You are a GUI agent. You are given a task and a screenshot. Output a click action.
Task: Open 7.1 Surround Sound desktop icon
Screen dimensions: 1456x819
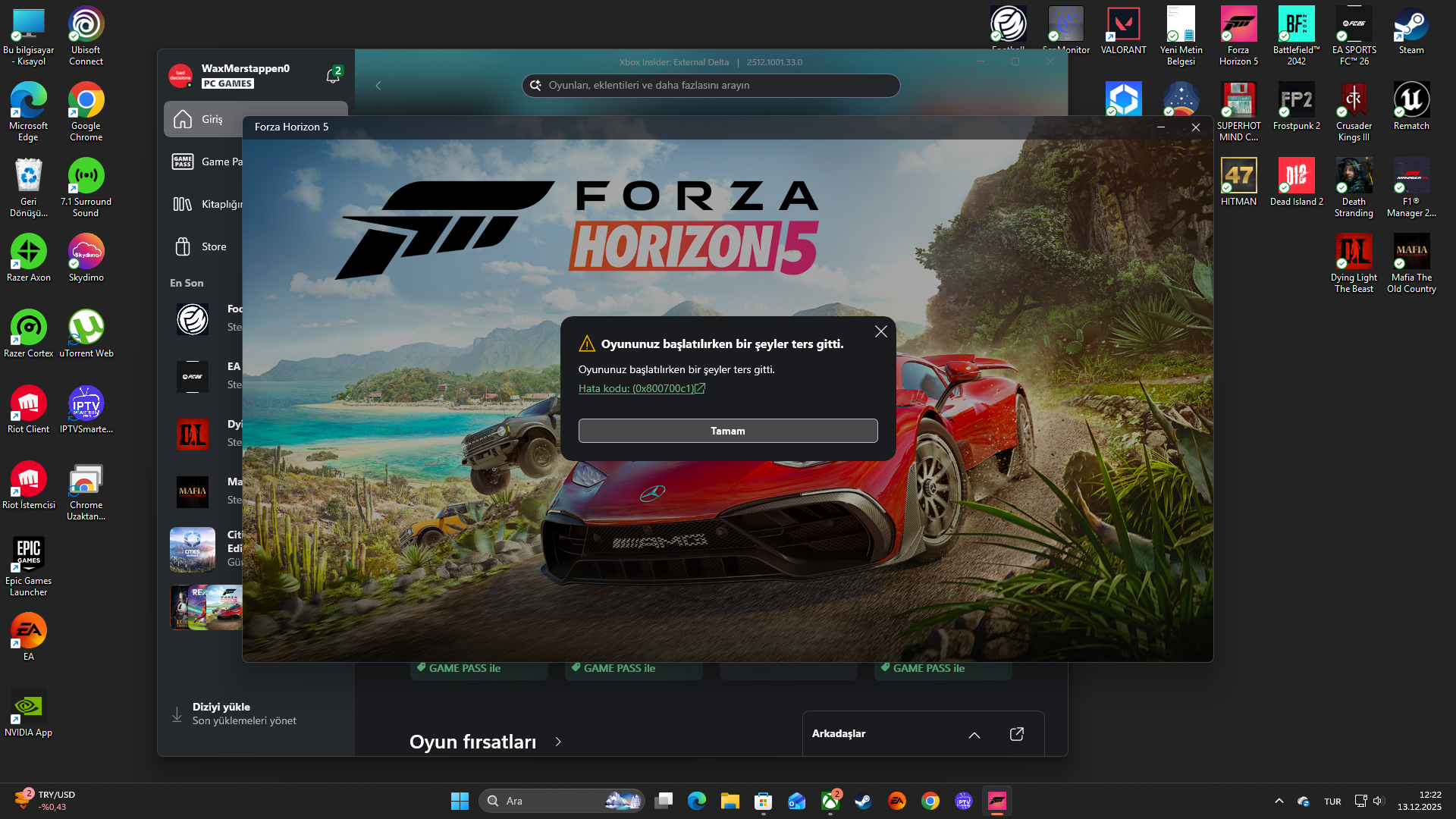tap(86, 187)
